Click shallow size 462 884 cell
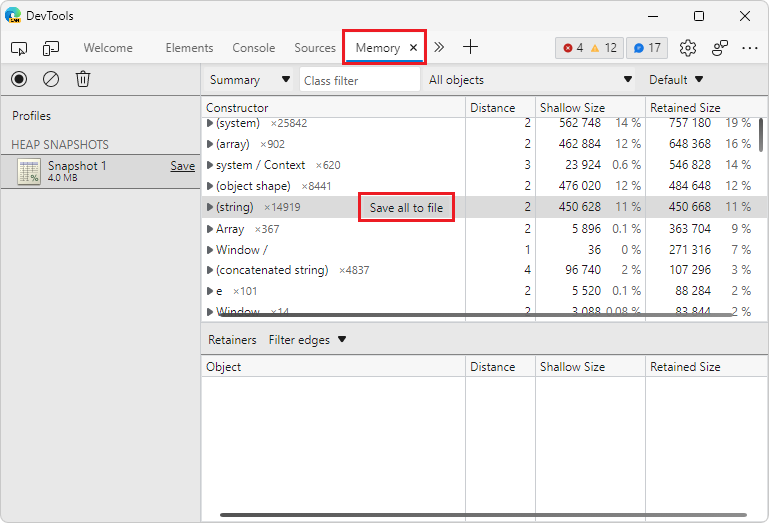 point(580,144)
